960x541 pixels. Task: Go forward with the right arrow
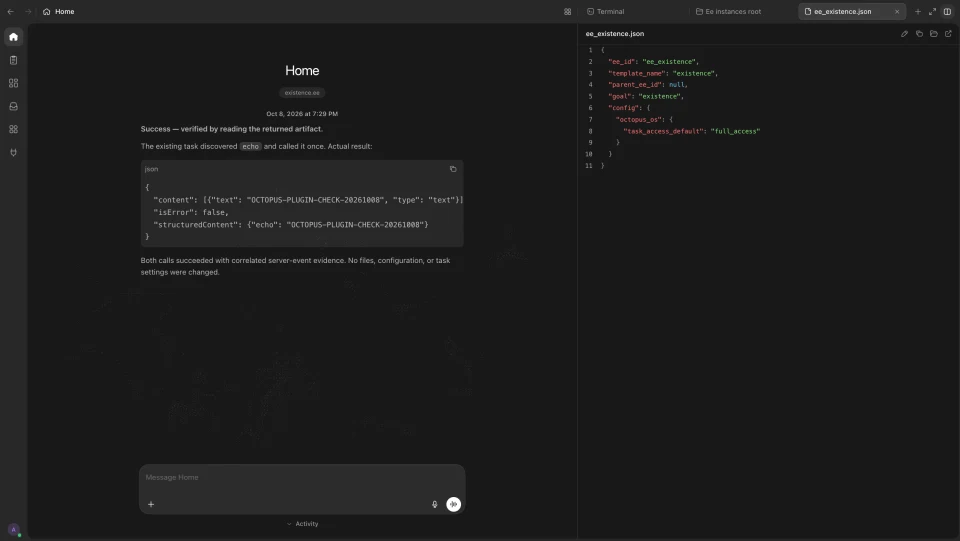click(x=28, y=12)
